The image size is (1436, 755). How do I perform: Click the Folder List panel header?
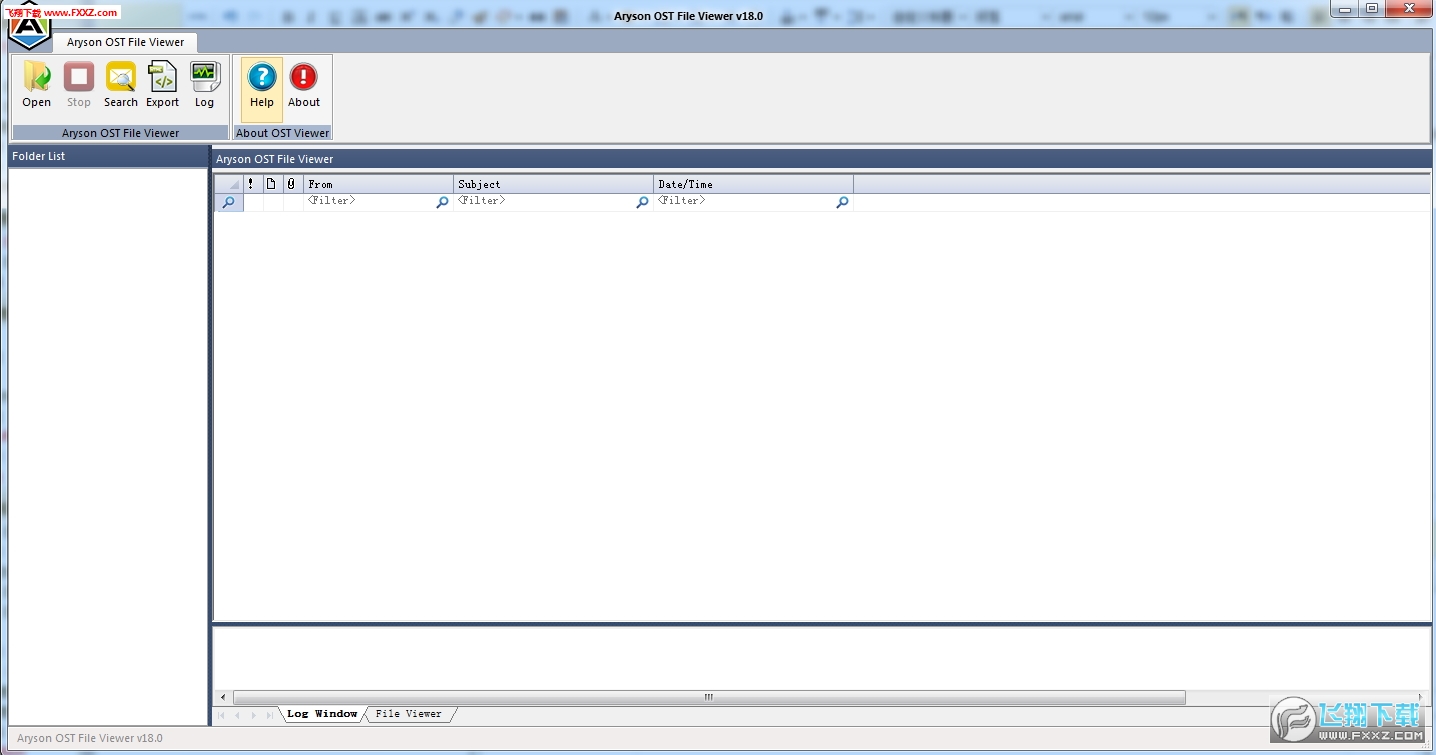point(108,157)
